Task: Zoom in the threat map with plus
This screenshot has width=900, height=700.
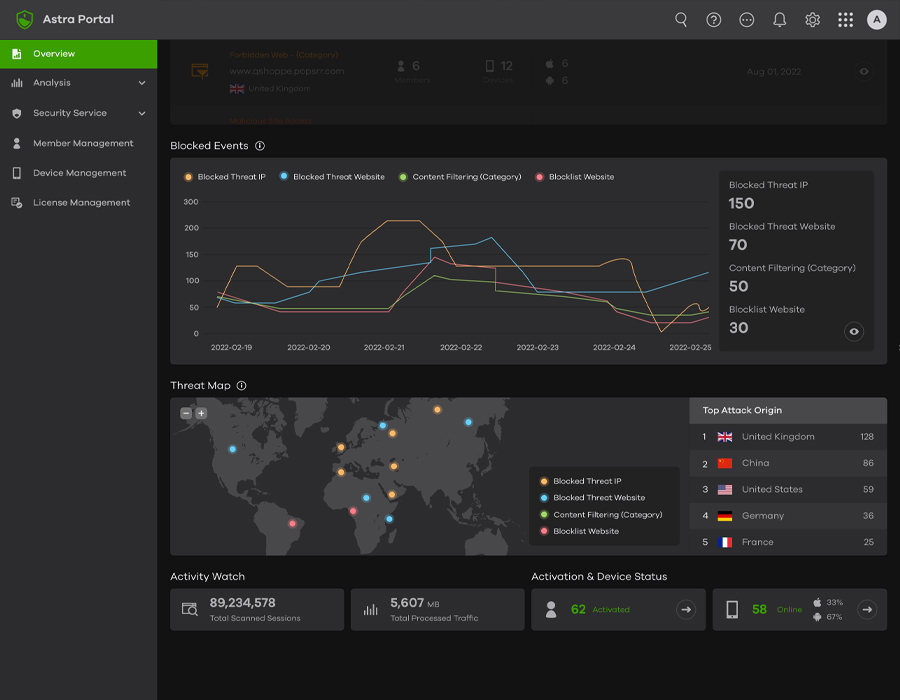Action: (201, 413)
